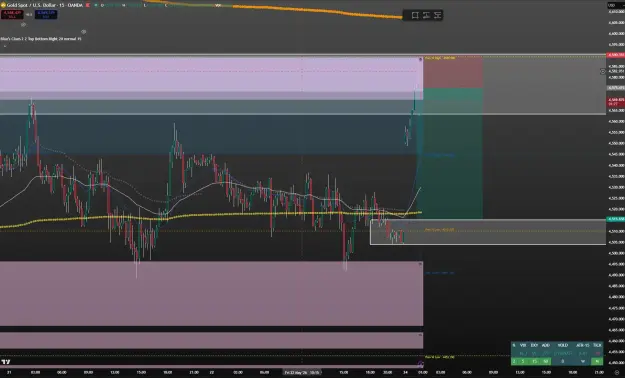The image size is (625, 378).
Task: Click the highlighted Fri 22 May date label
Action: point(302,372)
